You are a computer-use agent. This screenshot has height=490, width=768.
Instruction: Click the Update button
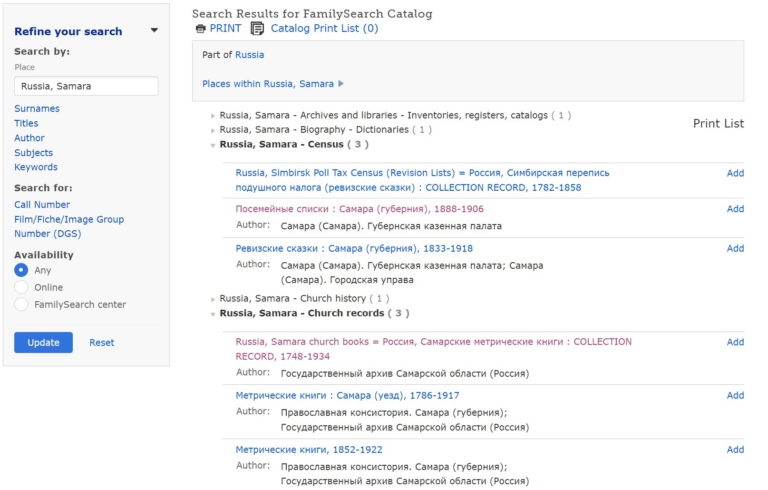43,343
